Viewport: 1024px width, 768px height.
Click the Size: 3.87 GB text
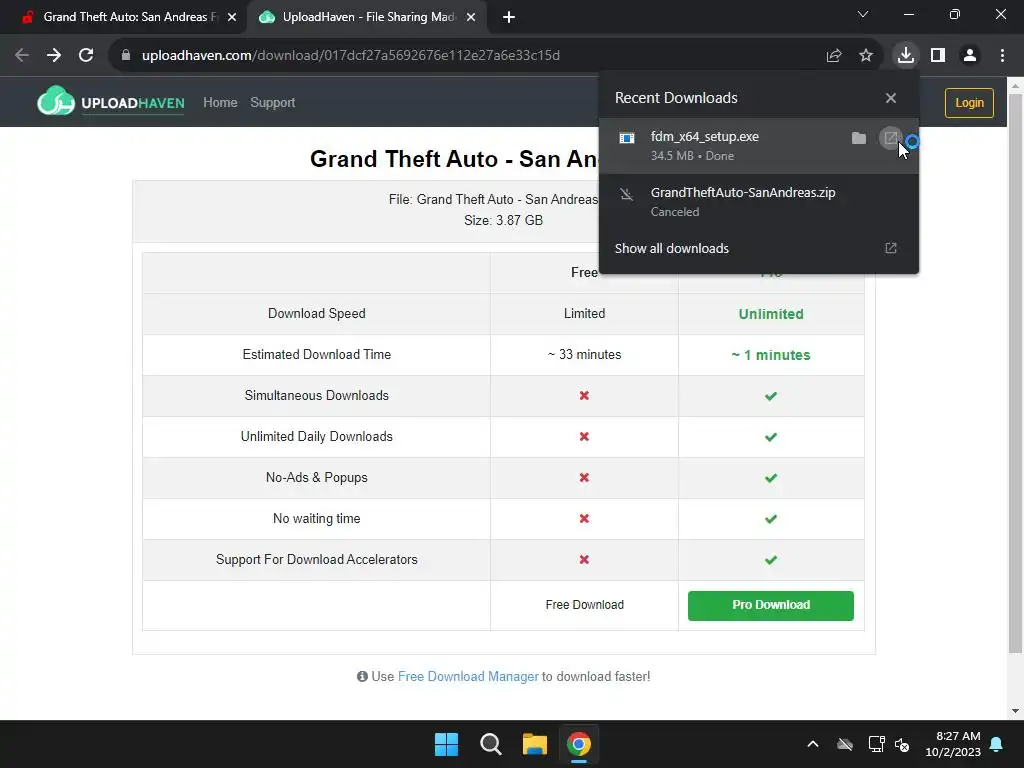point(504,220)
